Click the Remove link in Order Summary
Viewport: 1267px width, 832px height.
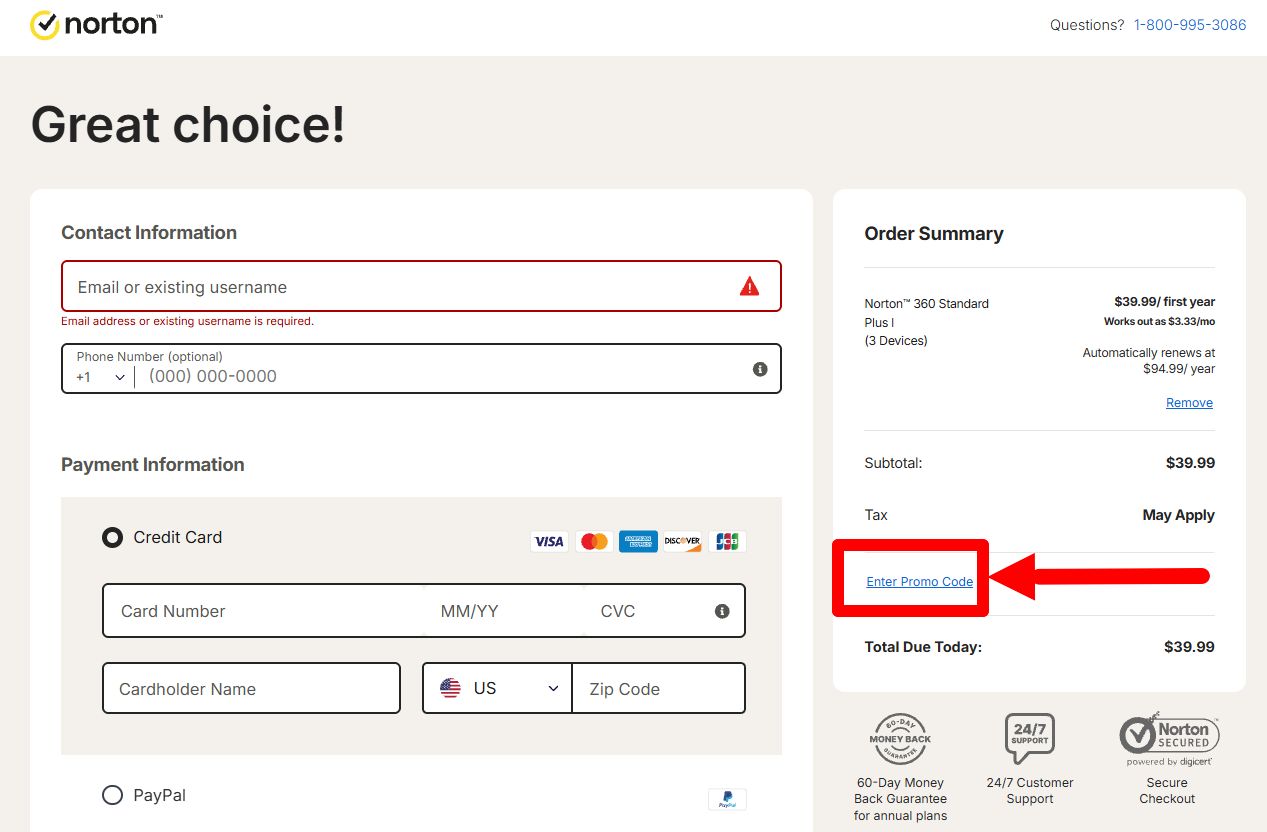(x=1189, y=403)
